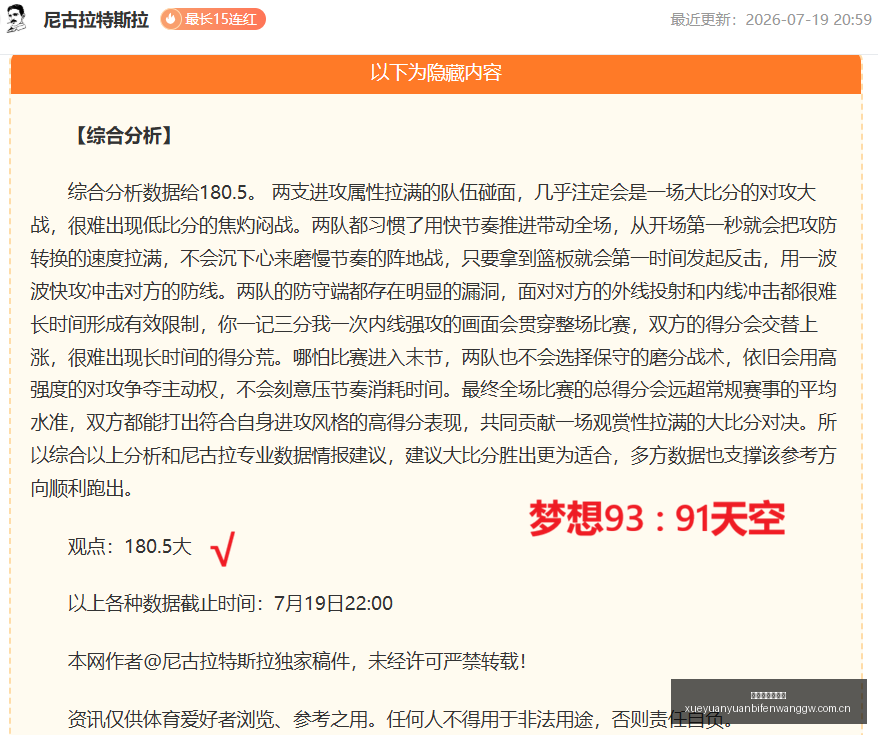Click the author avatar portrait
This screenshot has height=735, width=878.
tap(16, 19)
